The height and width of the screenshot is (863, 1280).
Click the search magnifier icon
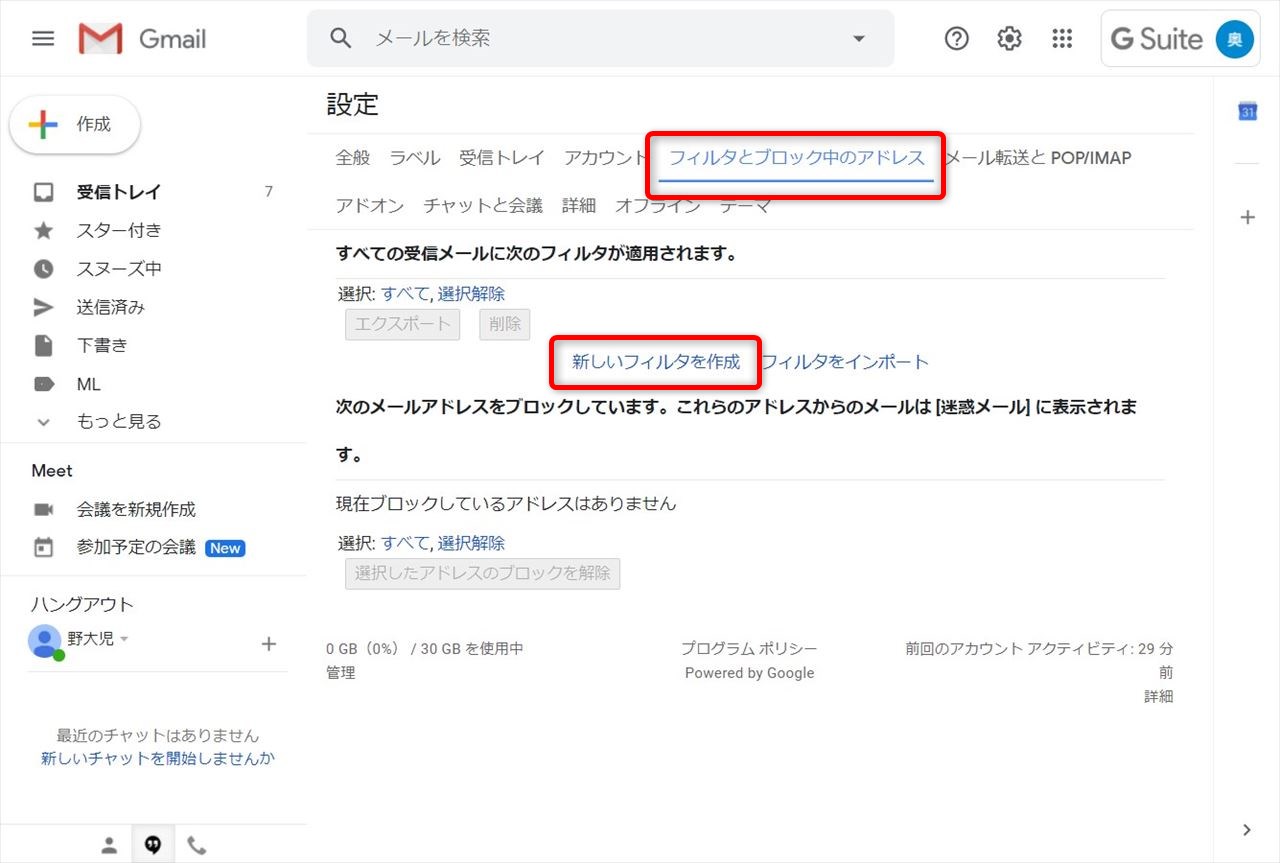(x=341, y=38)
